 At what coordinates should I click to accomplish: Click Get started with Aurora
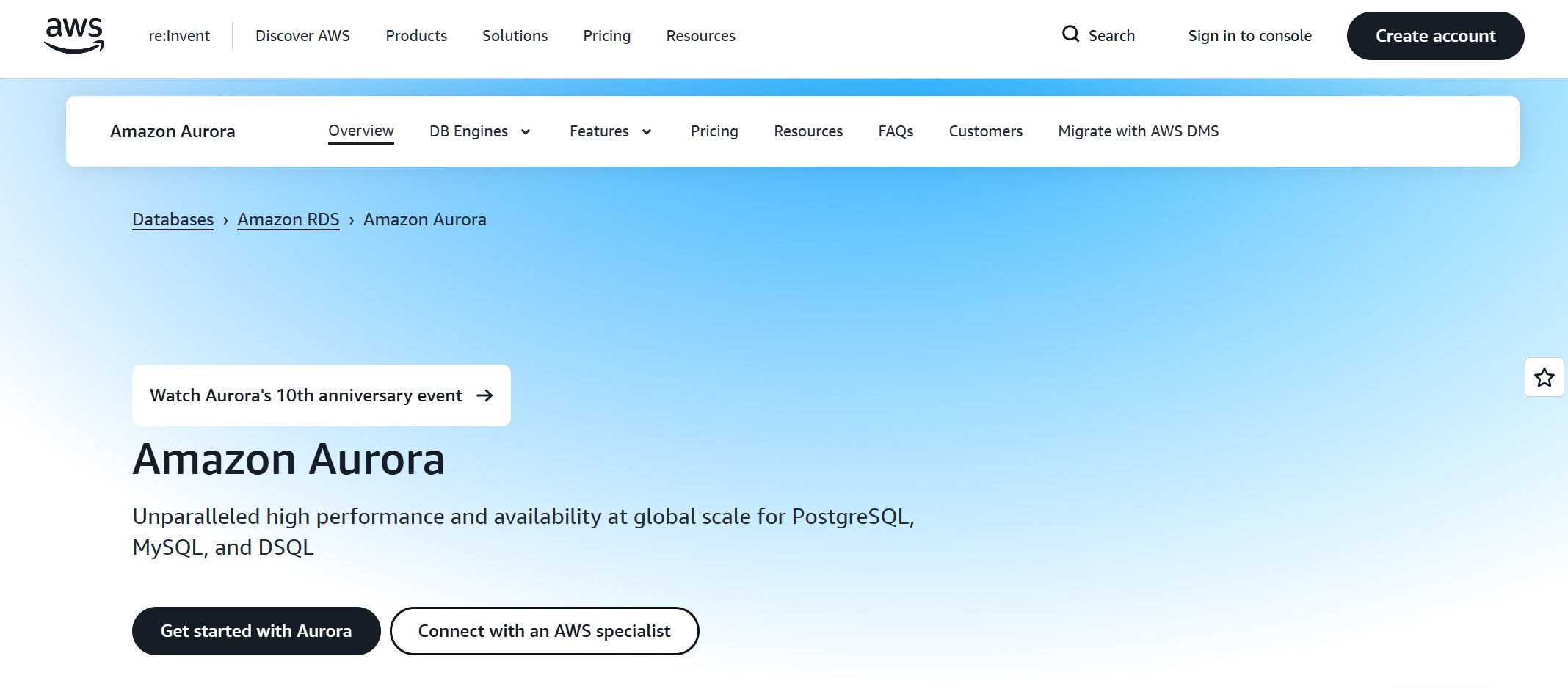click(x=256, y=631)
